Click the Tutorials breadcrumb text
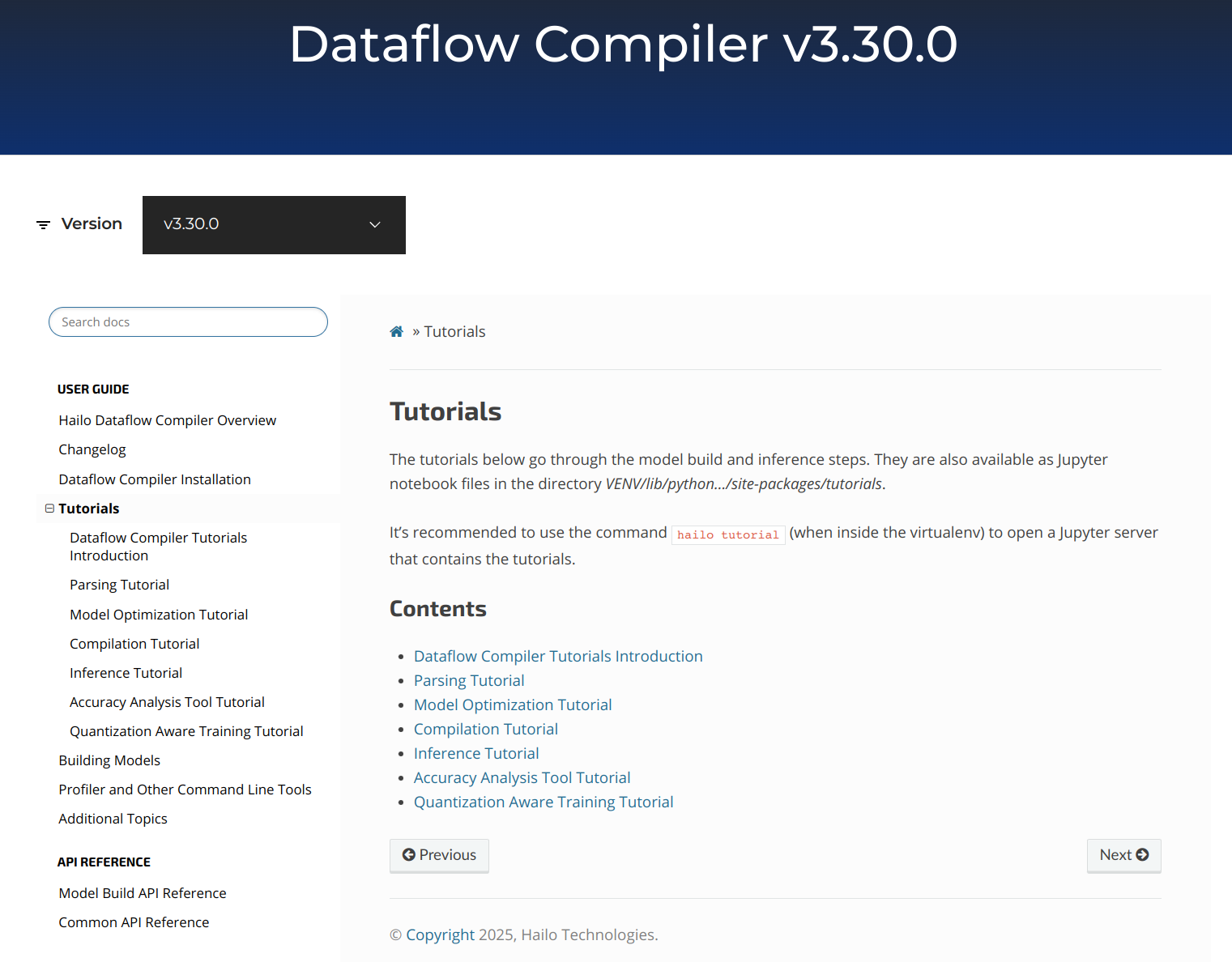 454,331
